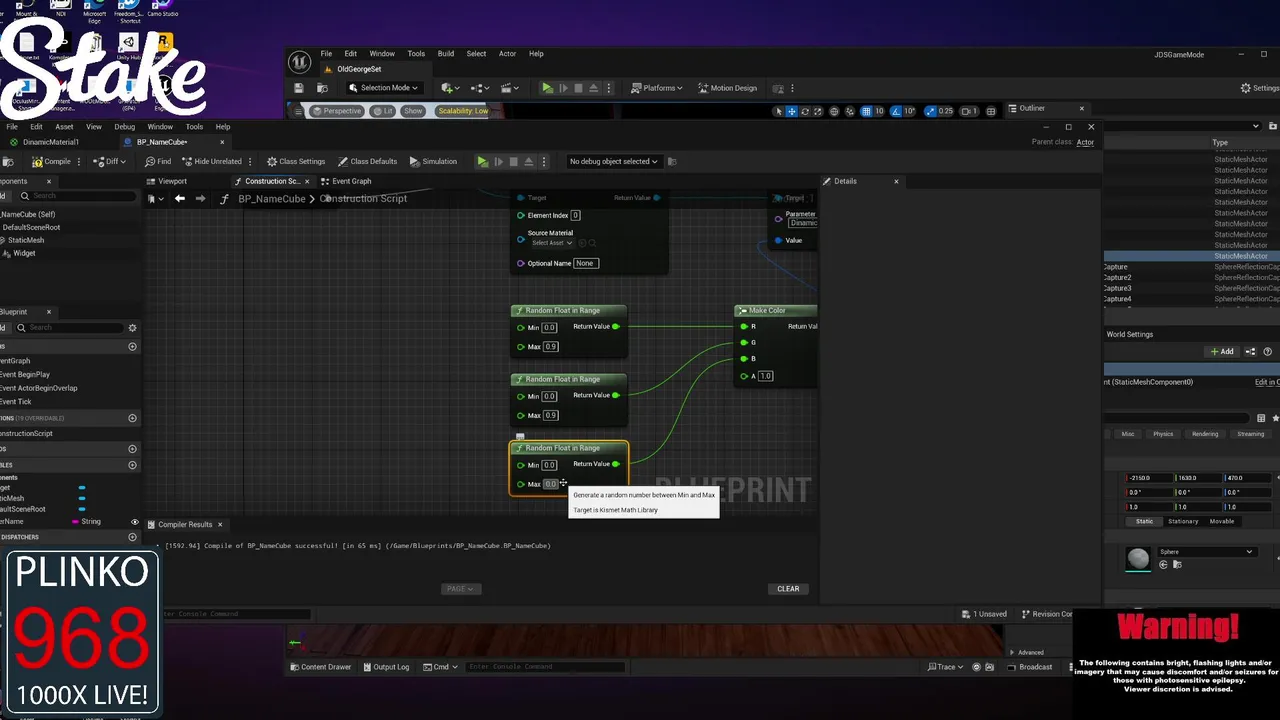Image resolution: width=1280 pixels, height=720 pixels.
Task: Close the Construction Script tab
Action: click(x=308, y=181)
